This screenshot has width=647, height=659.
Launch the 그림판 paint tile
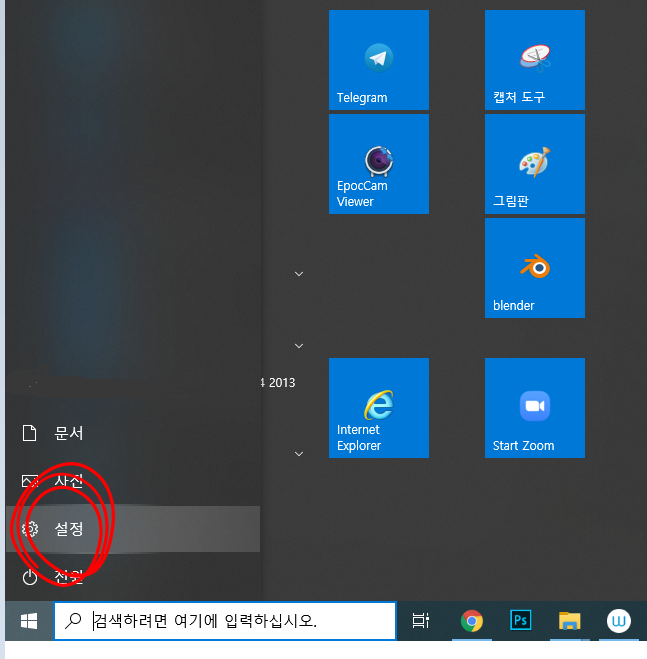point(535,164)
